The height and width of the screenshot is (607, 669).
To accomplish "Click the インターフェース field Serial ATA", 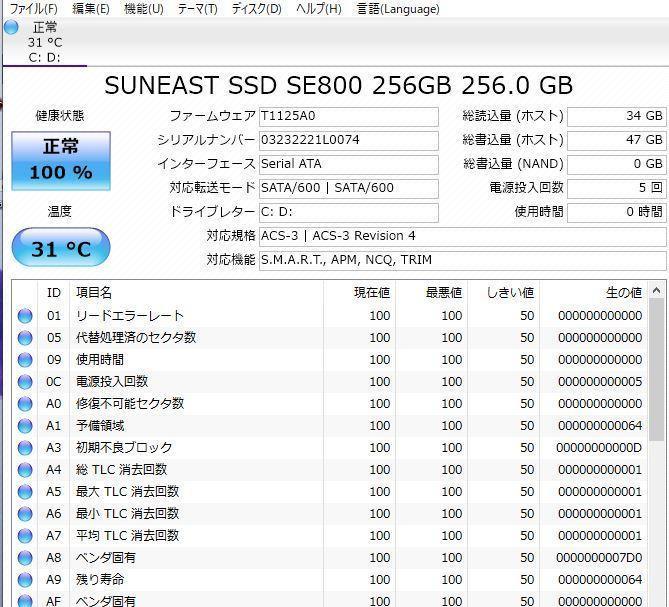I will [349, 164].
